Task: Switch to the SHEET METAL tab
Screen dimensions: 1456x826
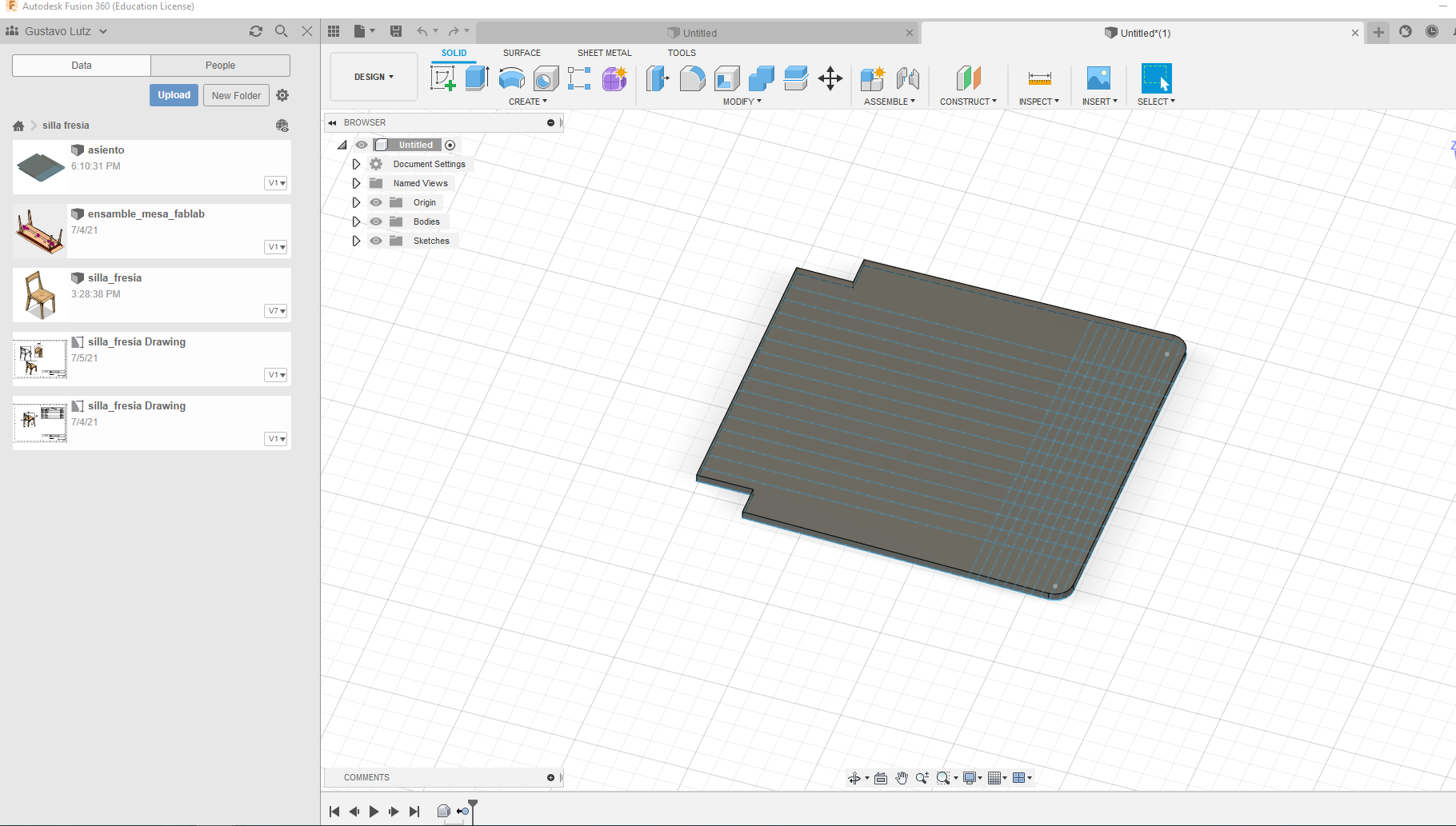Action: pyautogui.click(x=605, y=53)
